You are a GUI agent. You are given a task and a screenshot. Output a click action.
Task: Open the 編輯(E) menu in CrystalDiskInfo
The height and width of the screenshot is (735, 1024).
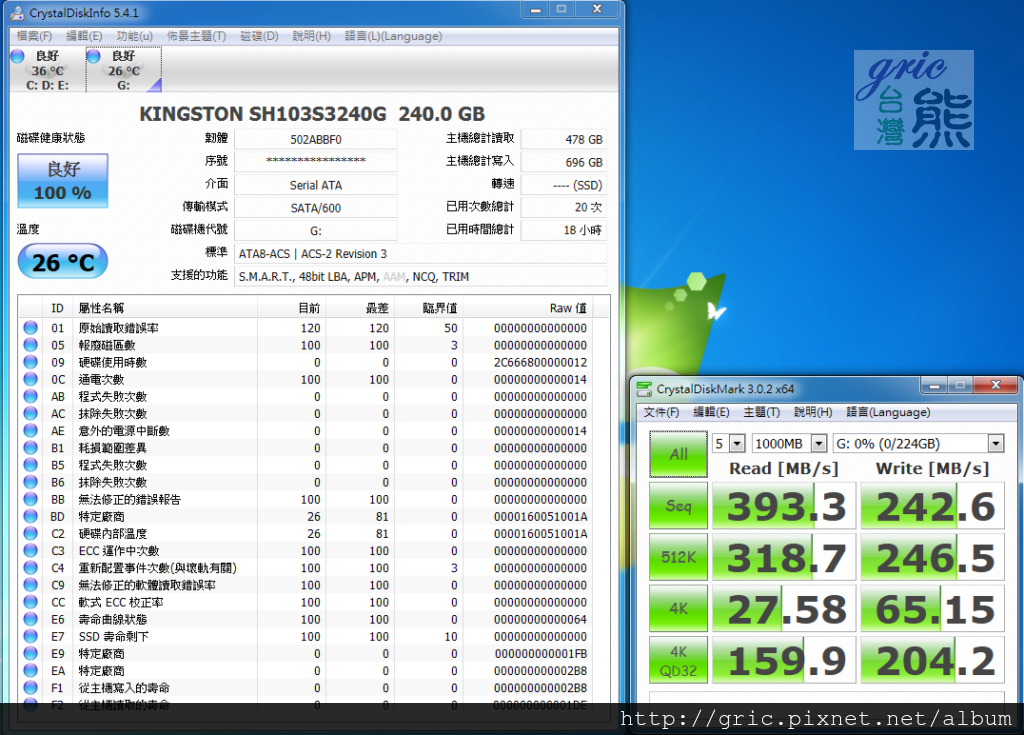(x=84, y=36)
